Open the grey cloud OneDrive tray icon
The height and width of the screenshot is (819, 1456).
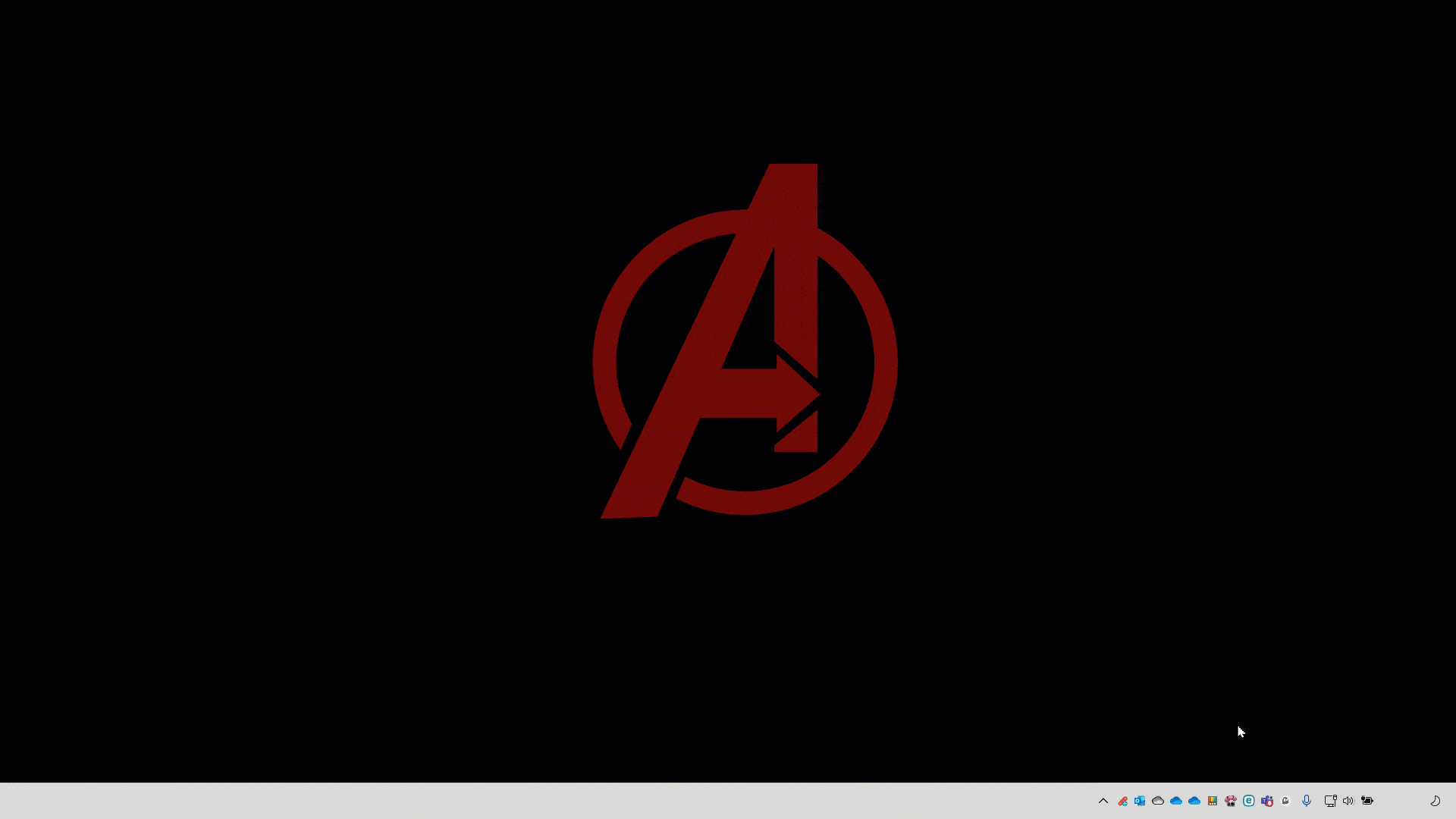[x=1158, y=801]
